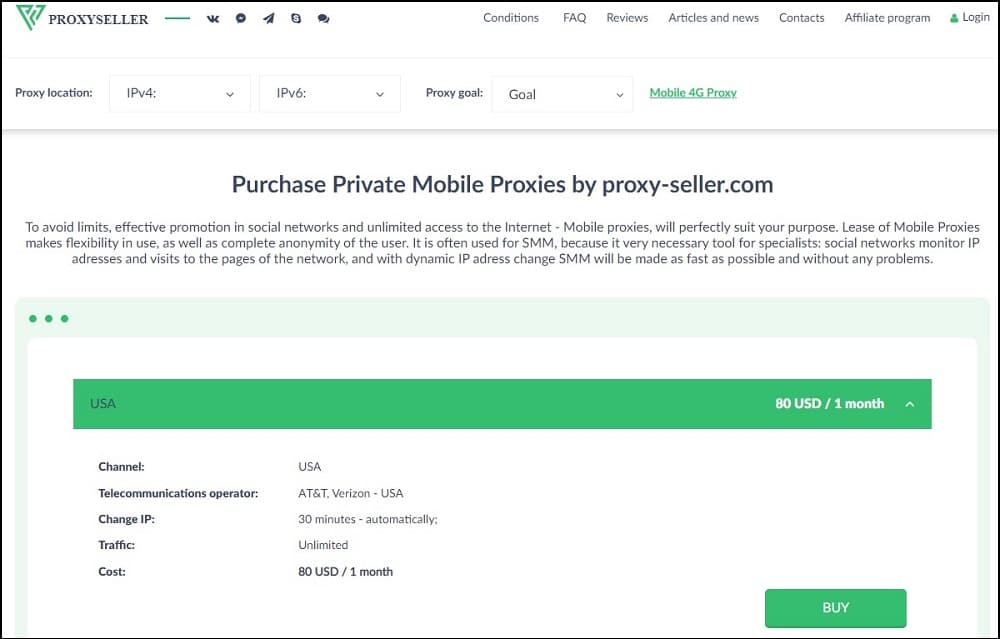Open the VK social icon
The width and height of the screenshot is (1000, 639).
[213, 18]
